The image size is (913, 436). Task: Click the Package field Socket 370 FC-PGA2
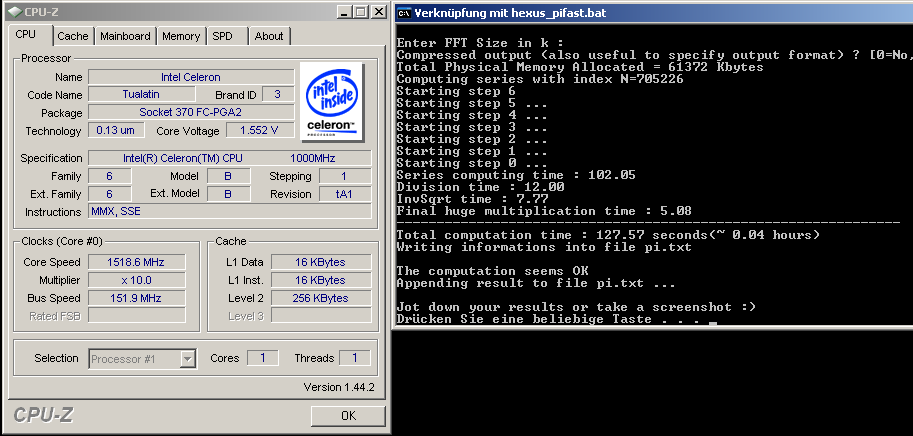point(191,112)
